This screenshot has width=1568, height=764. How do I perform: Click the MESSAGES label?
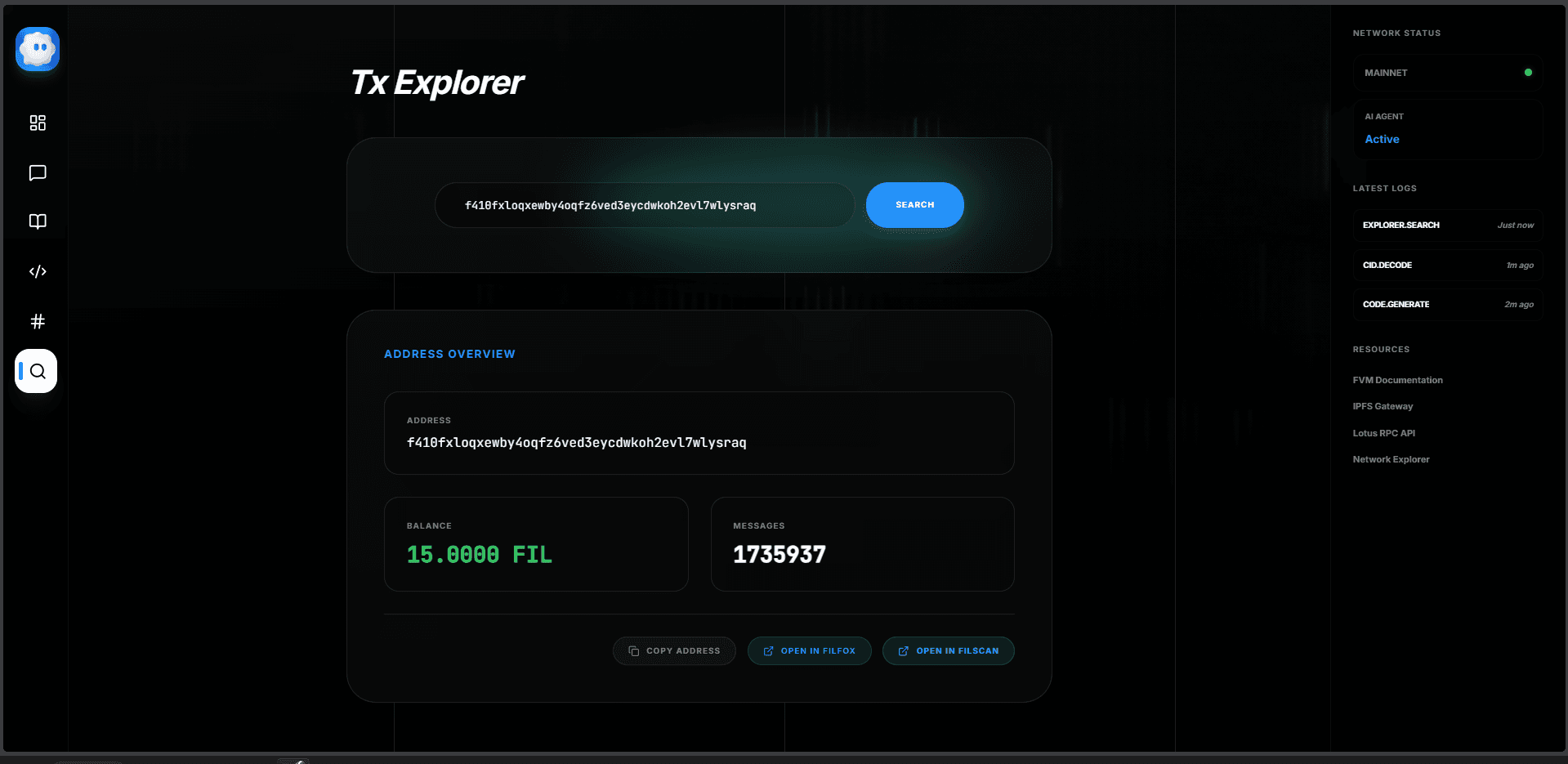click(x=758, y=526)
